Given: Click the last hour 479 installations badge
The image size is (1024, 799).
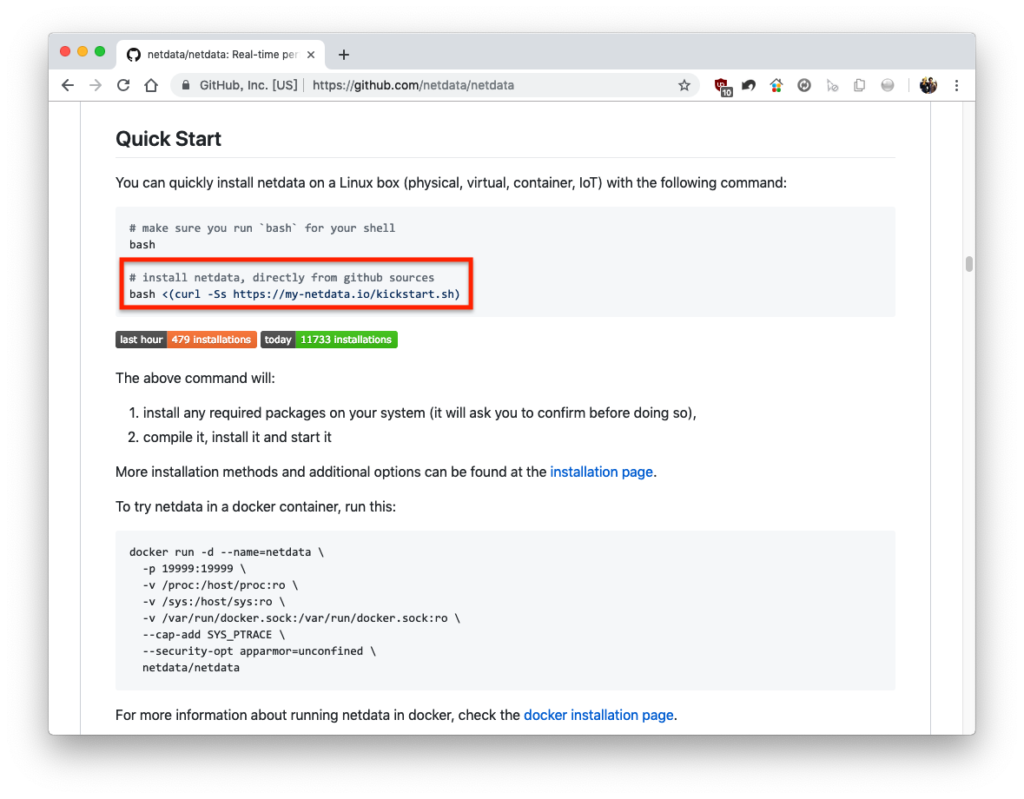Looking at the screenshot, I should coord(186,340).
